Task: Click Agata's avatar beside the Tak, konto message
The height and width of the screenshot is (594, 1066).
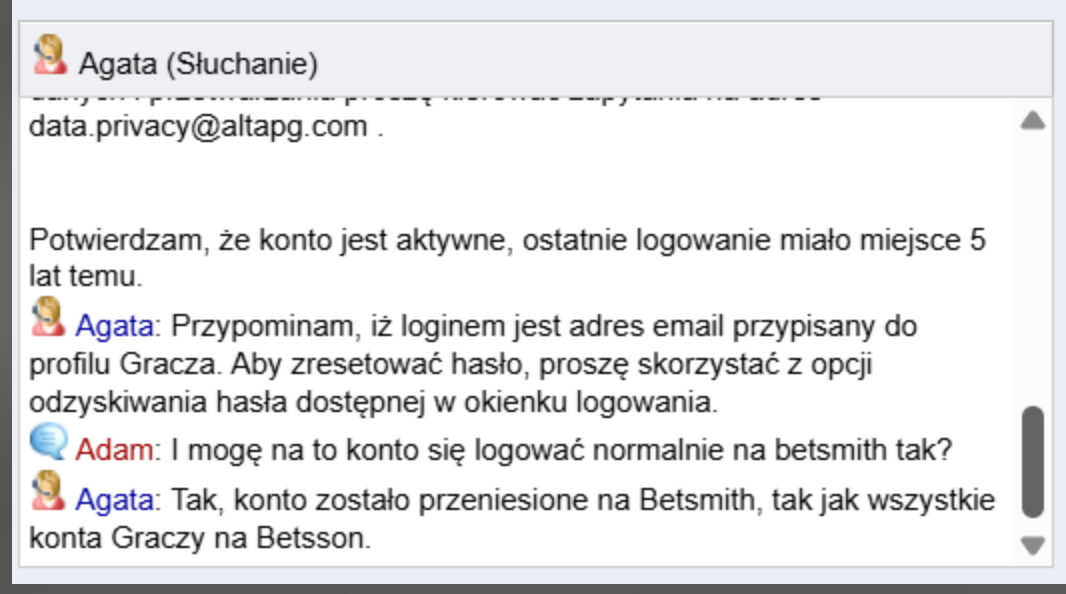Action: pos(48,491)
